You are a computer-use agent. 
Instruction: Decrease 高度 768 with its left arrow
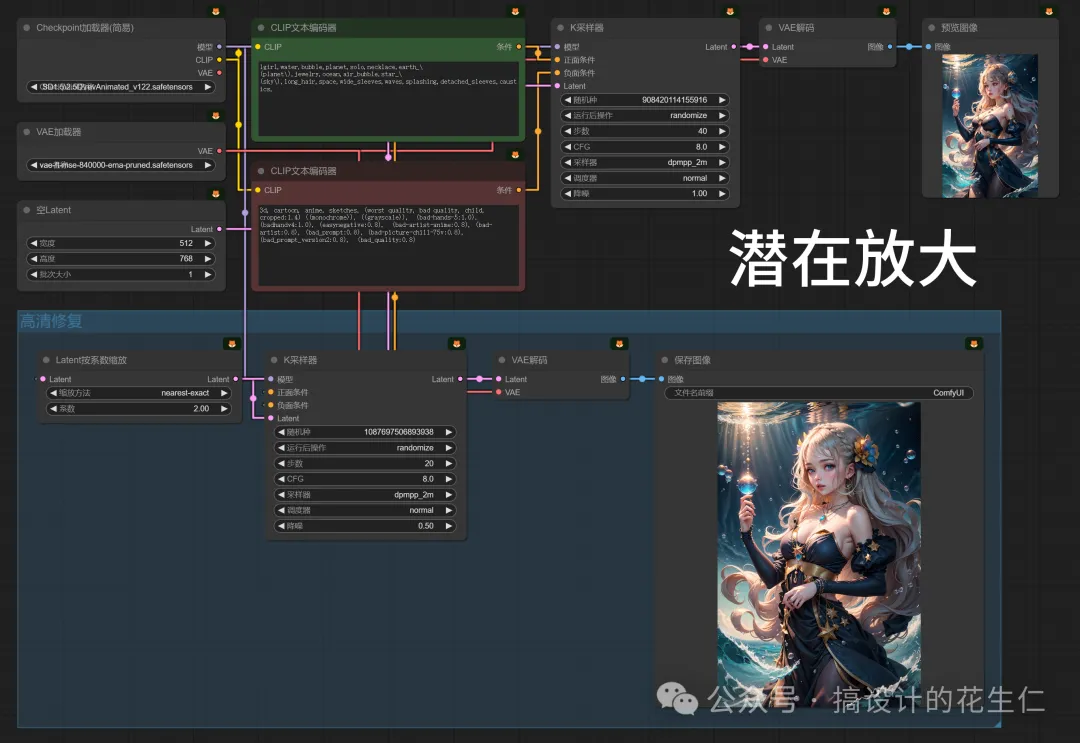(34, 259)
